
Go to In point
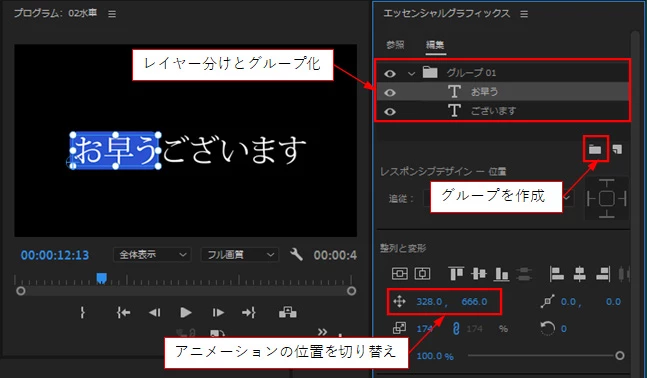[x=123, y=312]
